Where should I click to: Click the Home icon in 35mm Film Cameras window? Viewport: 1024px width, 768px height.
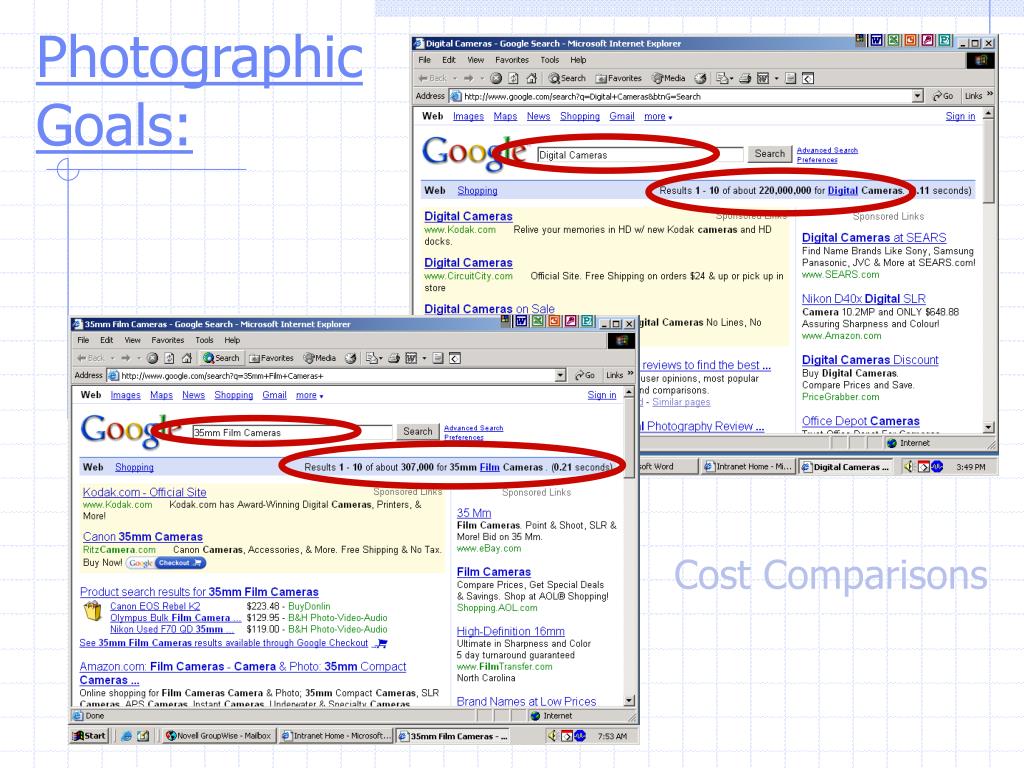pos(187,358)
